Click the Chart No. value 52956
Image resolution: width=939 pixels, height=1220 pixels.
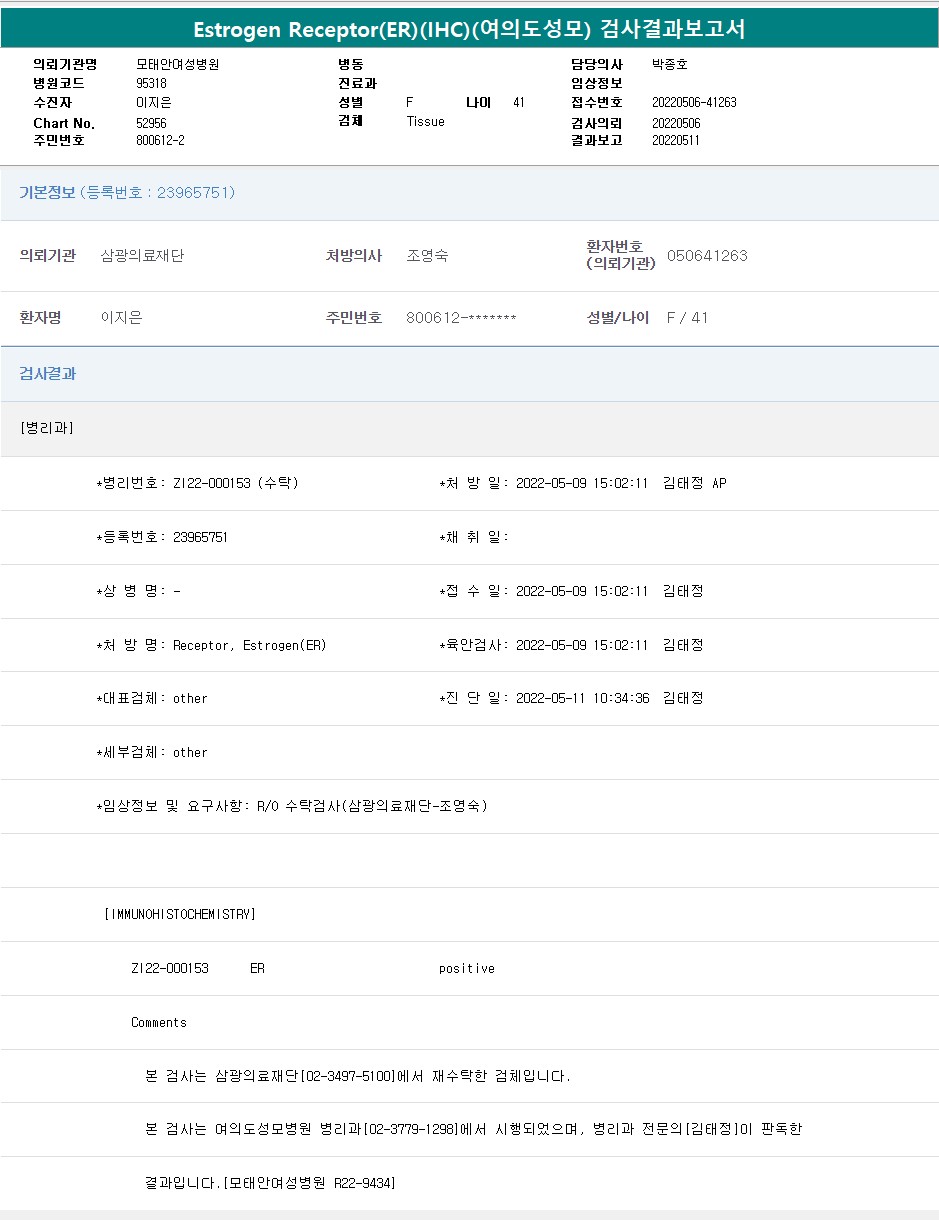[151, 123]
